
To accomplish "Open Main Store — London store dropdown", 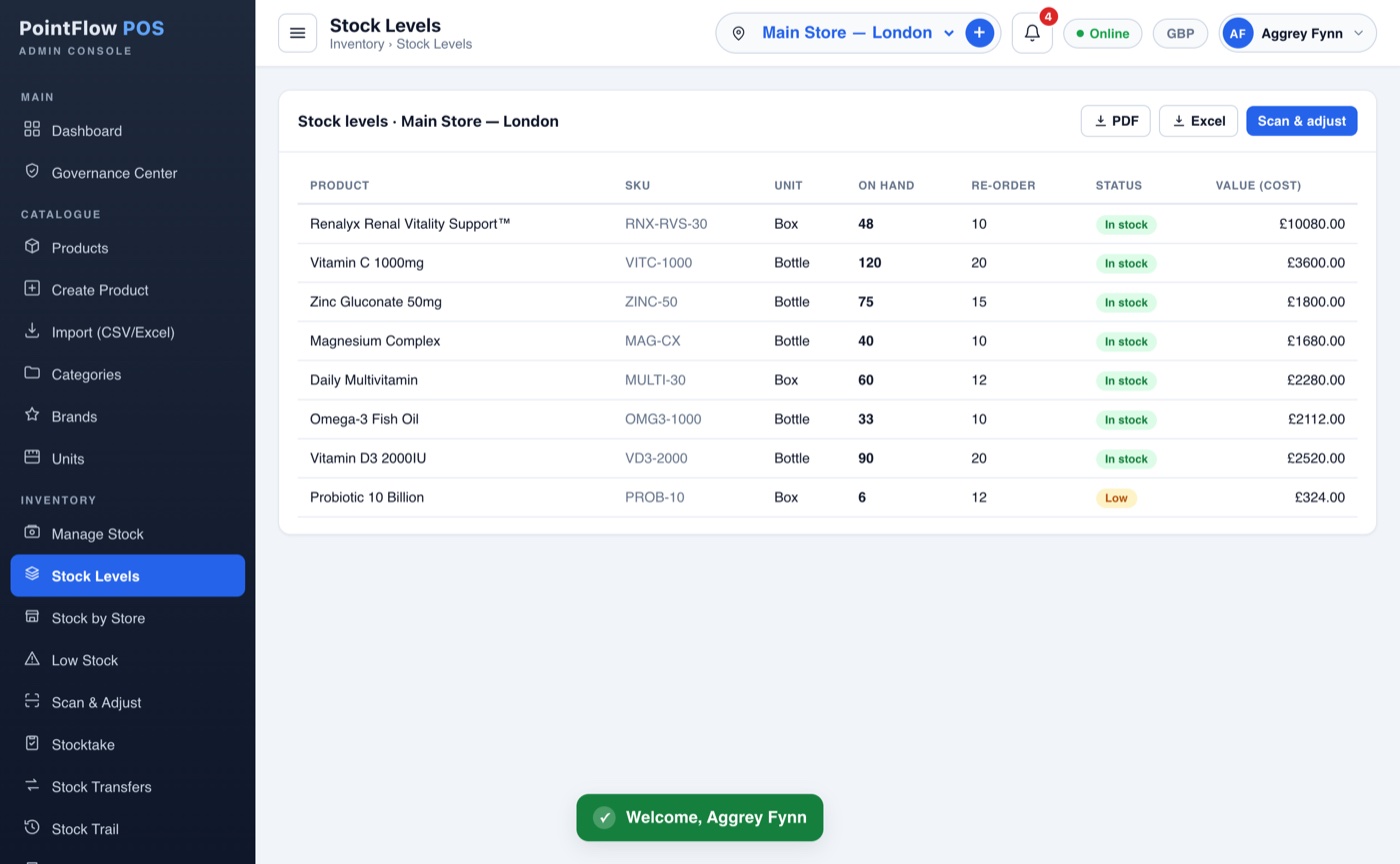I will (x=857, y=33).
